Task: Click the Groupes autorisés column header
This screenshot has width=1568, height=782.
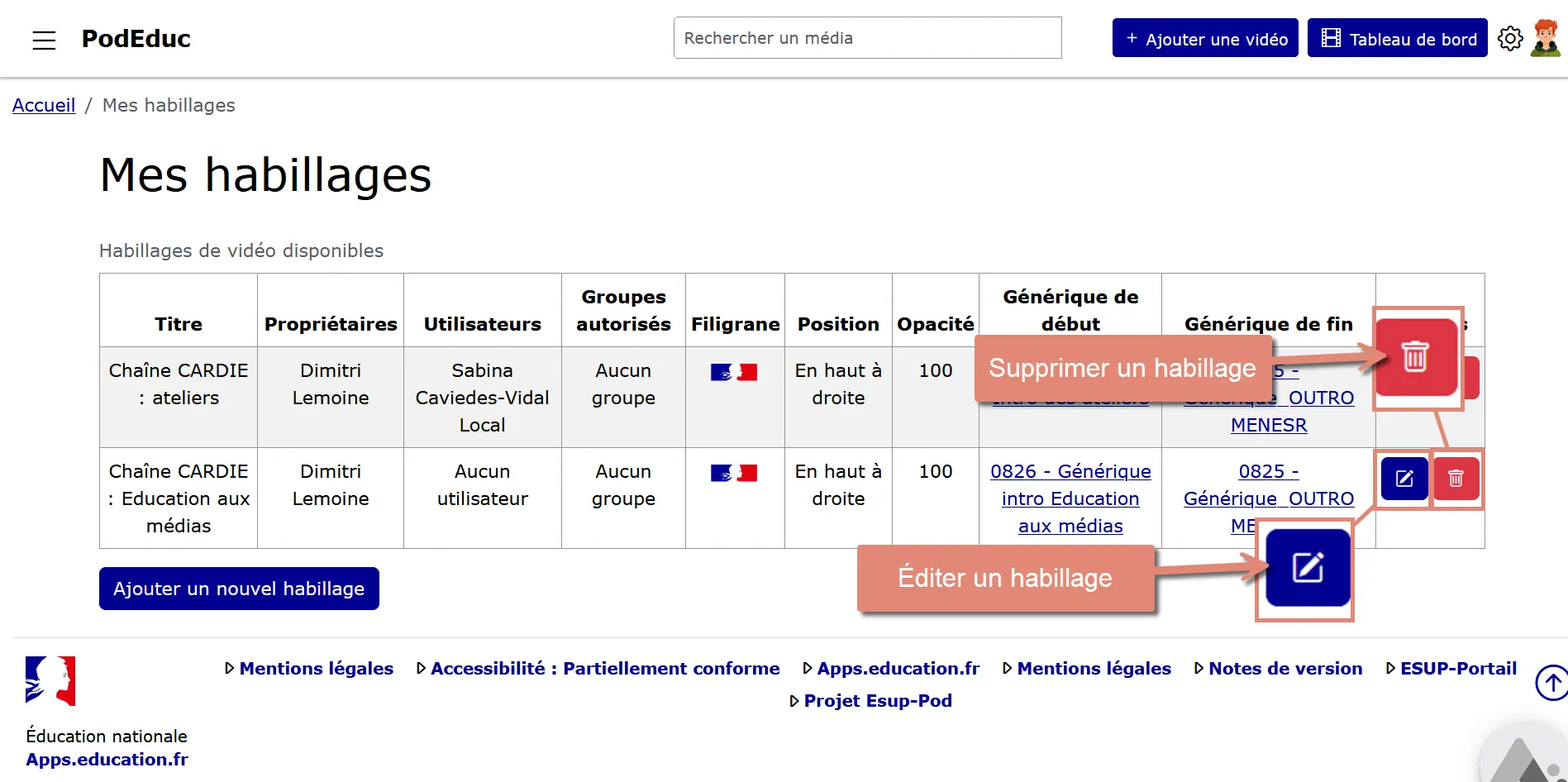Action: click(623, 310)
